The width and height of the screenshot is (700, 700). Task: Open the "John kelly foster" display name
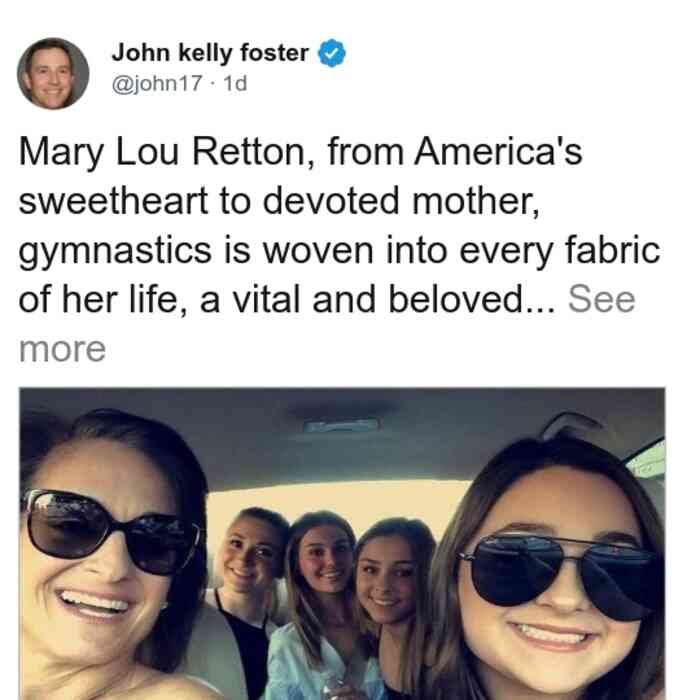pyautogui.click(x=210, y=53)
